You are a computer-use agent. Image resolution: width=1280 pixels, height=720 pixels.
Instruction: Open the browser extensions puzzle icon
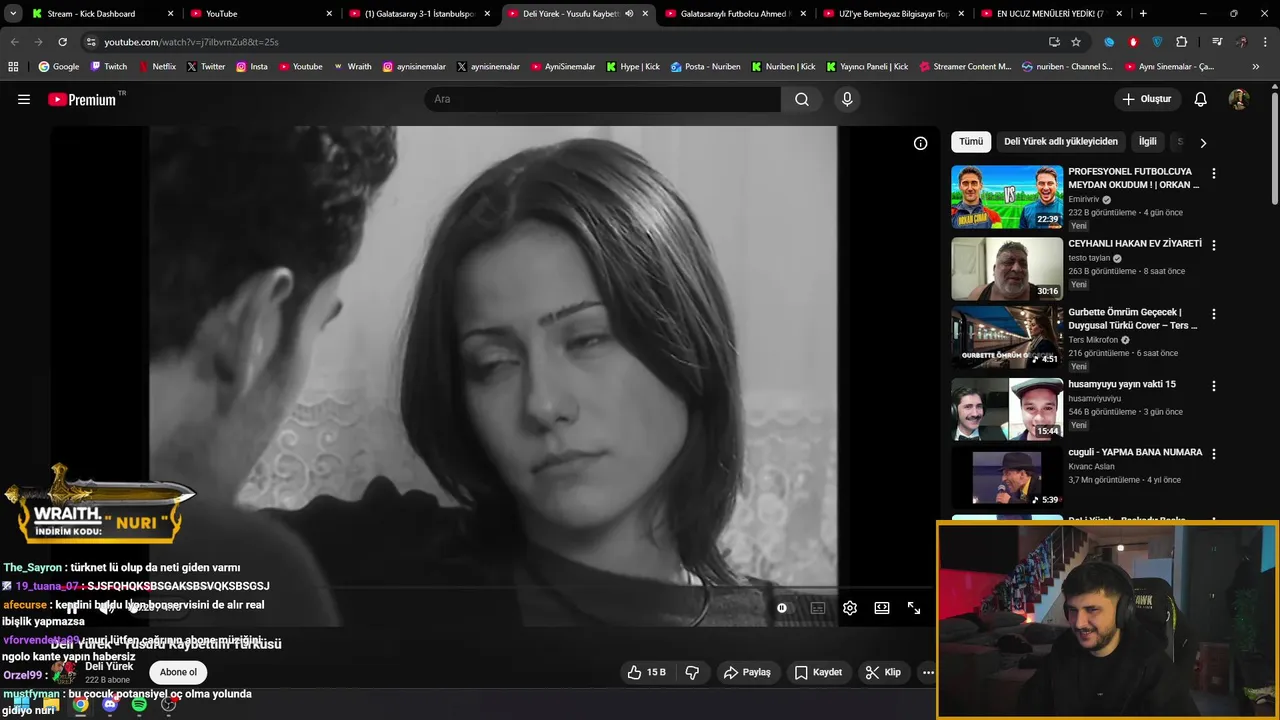(1181, 42)
